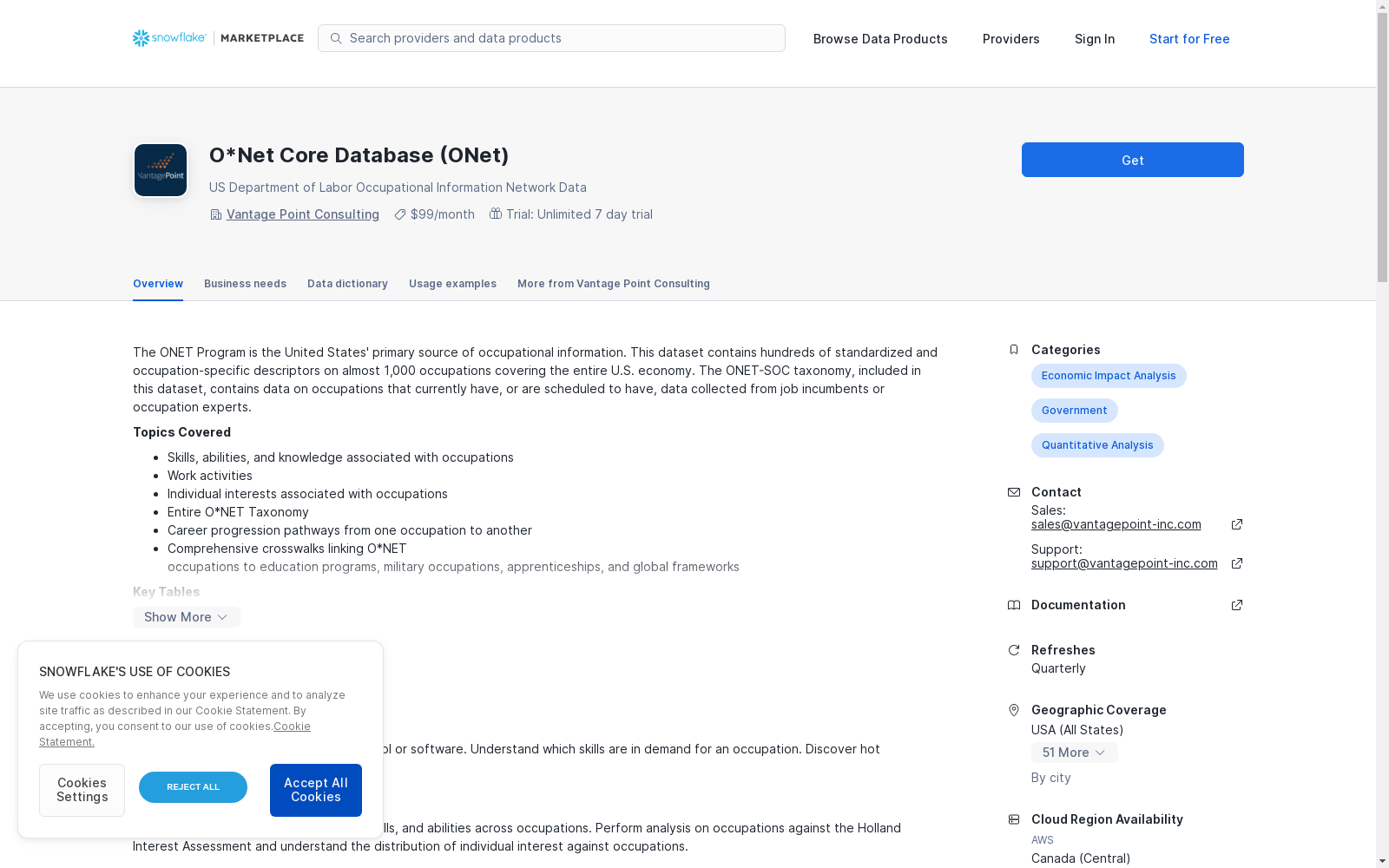This screenshot has height=868, width=1389.
Task: Click the Cloud Region Availability icon
Action: [1013, 819]
